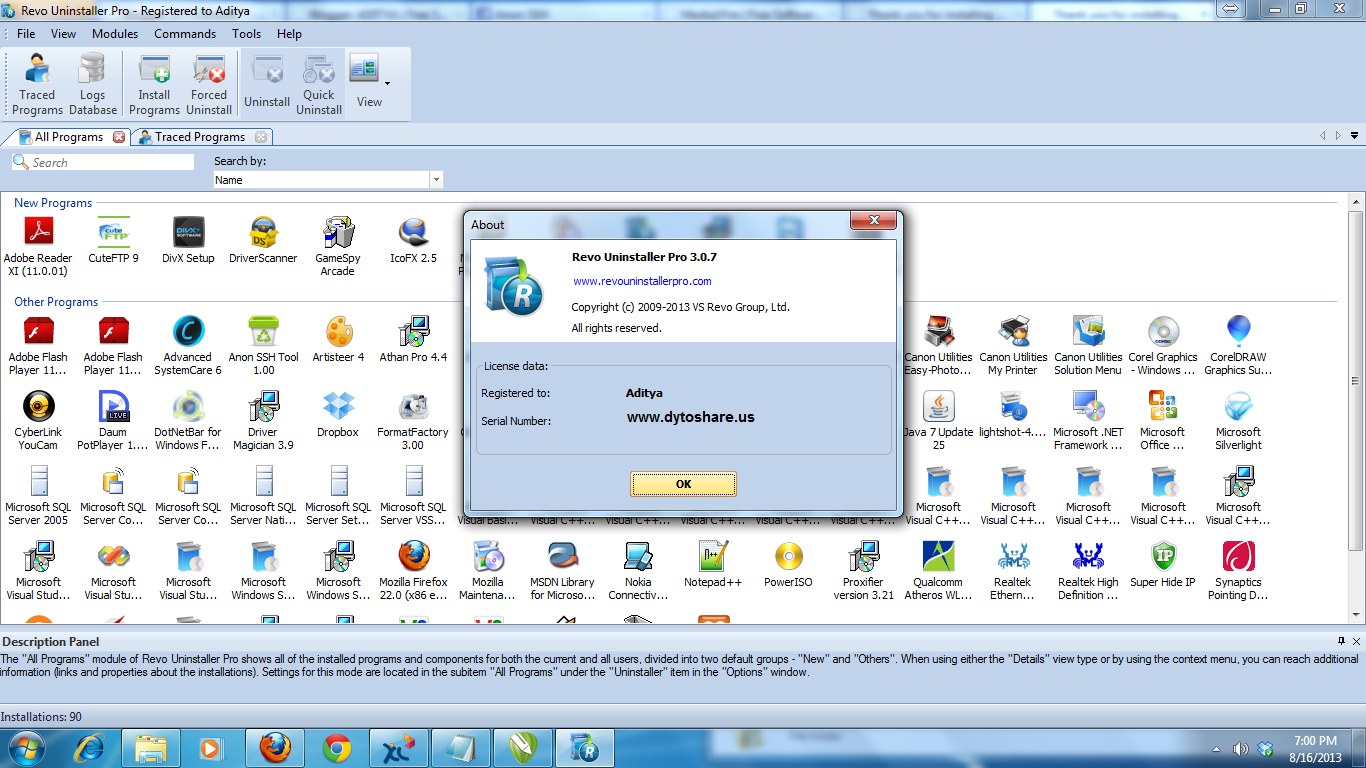Select the CuteFTP 9 program

[x=113, y=240]
